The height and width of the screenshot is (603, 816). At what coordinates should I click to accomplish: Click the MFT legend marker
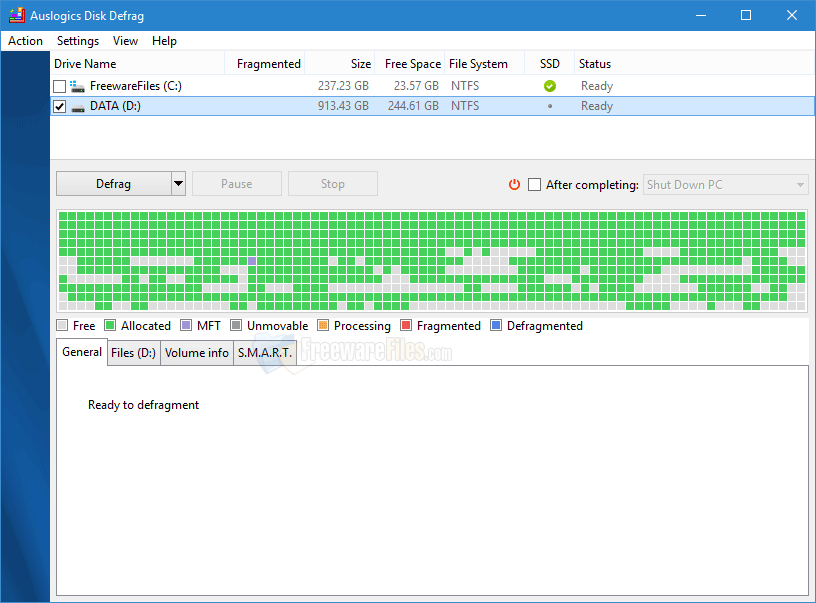[186, 325]
